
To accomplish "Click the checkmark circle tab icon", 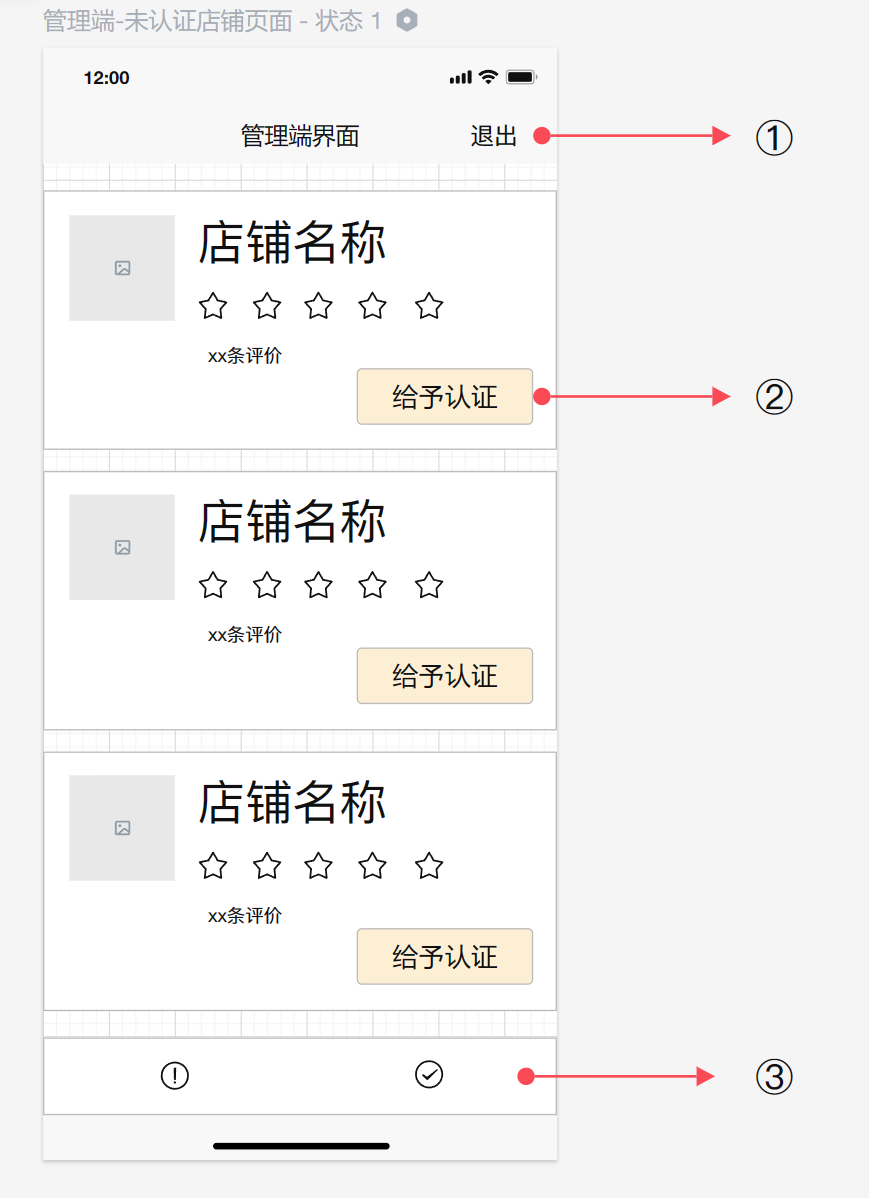I will pyautogui.click(x=429, y=1074).
